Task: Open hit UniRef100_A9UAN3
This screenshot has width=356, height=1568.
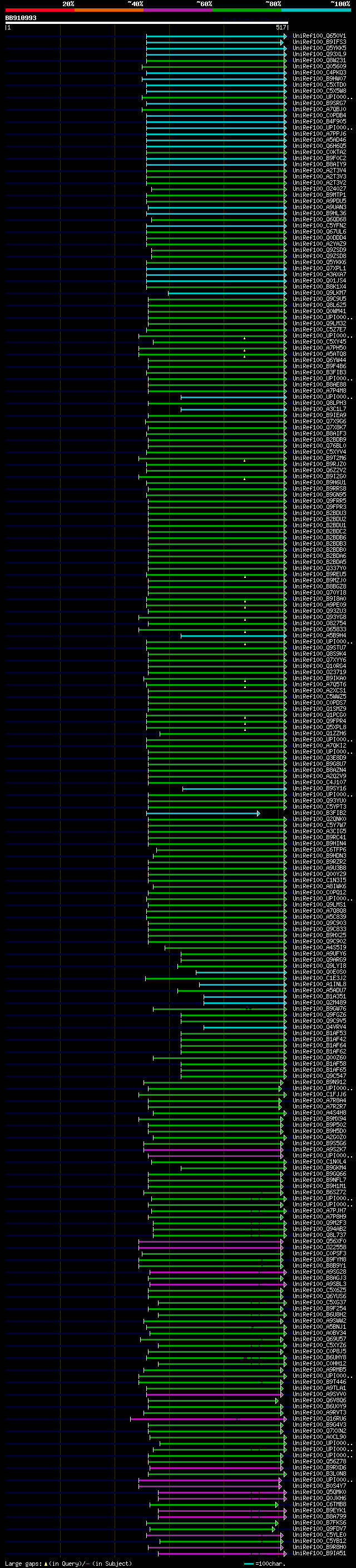Action: (319, 207)
